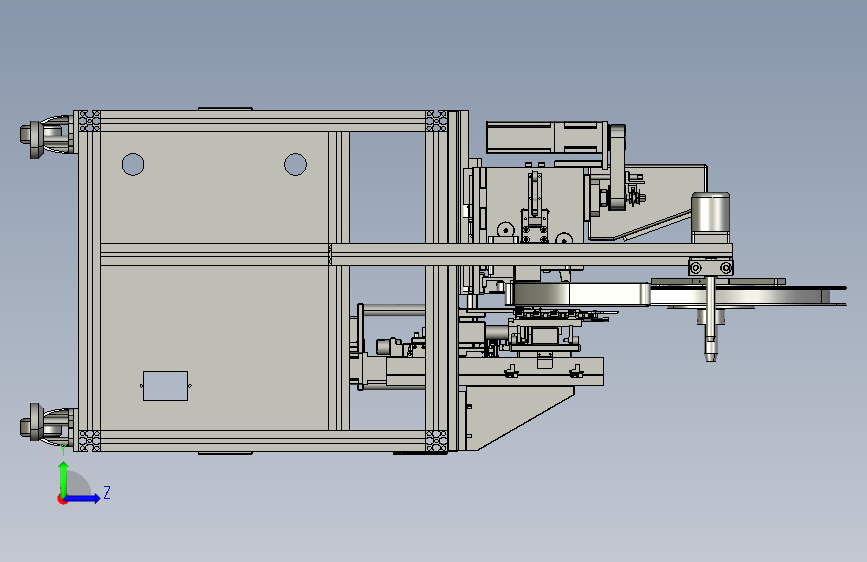Select the top-left caster wheel
Screen dimensions: 867x562
pyautogui.click(x=46, y=136)
